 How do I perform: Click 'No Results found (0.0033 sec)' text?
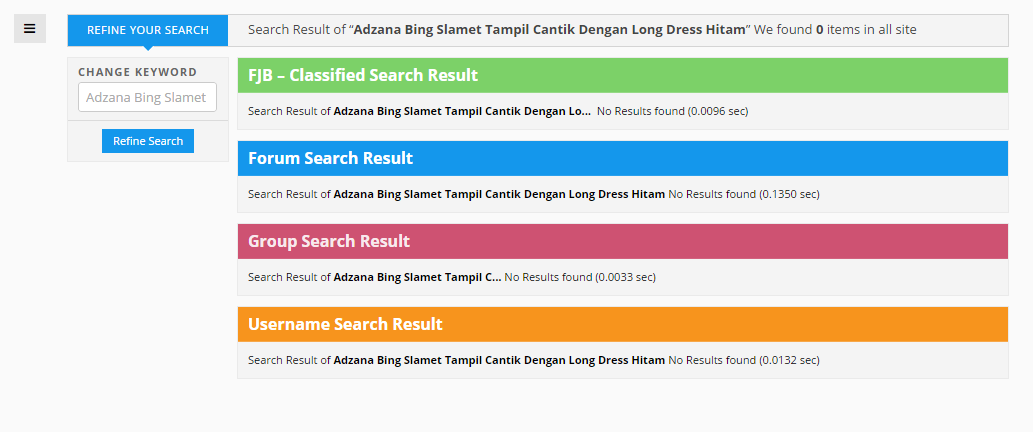tap(580, 277)
